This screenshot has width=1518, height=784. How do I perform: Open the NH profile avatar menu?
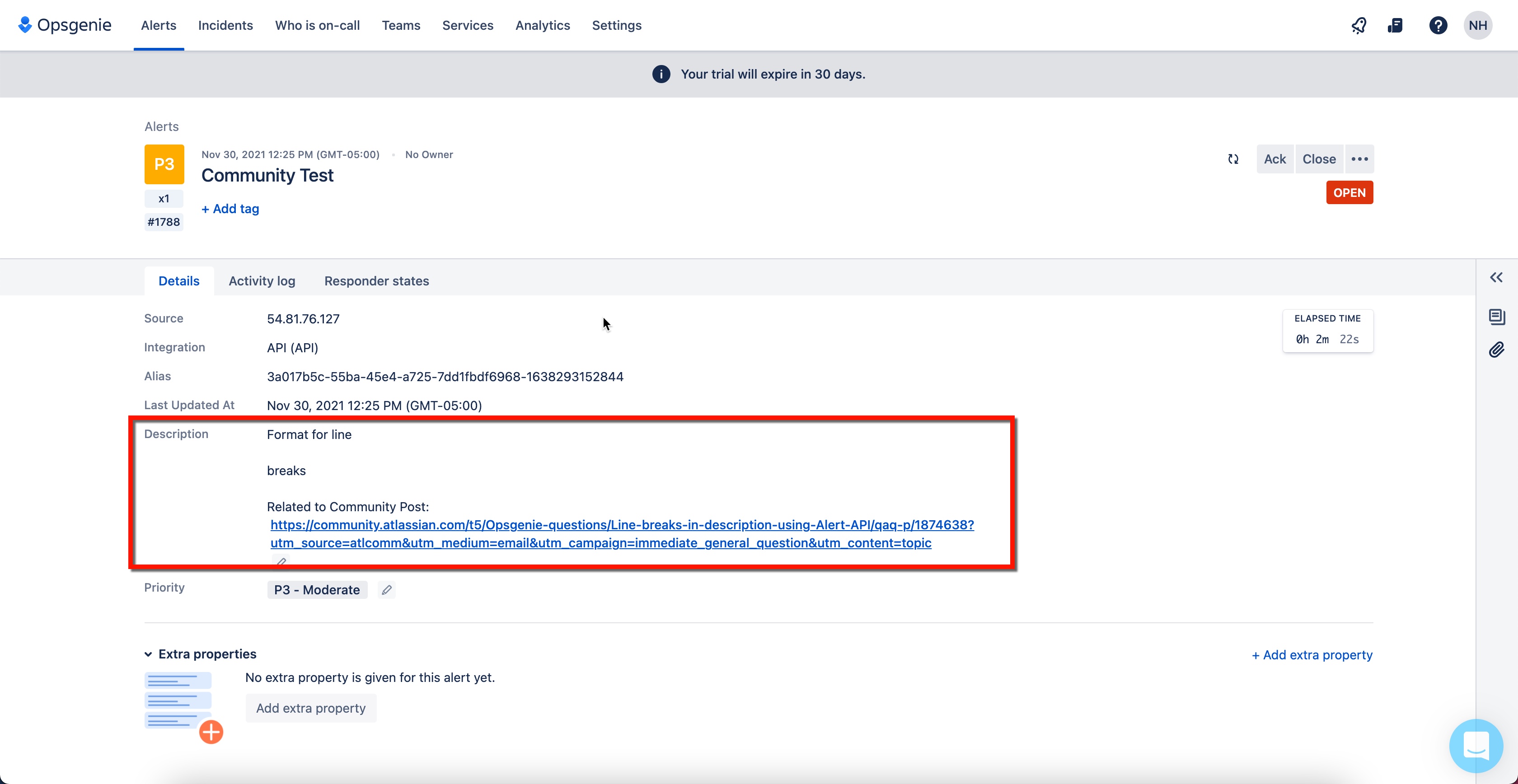tap(1478, 25)
